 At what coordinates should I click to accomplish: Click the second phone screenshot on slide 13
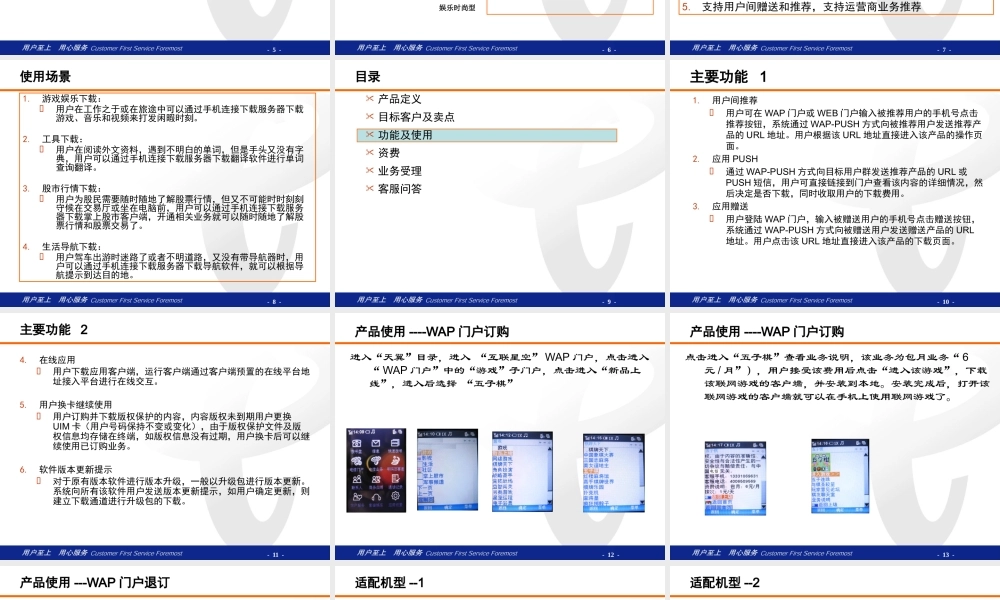click(840, 476)
